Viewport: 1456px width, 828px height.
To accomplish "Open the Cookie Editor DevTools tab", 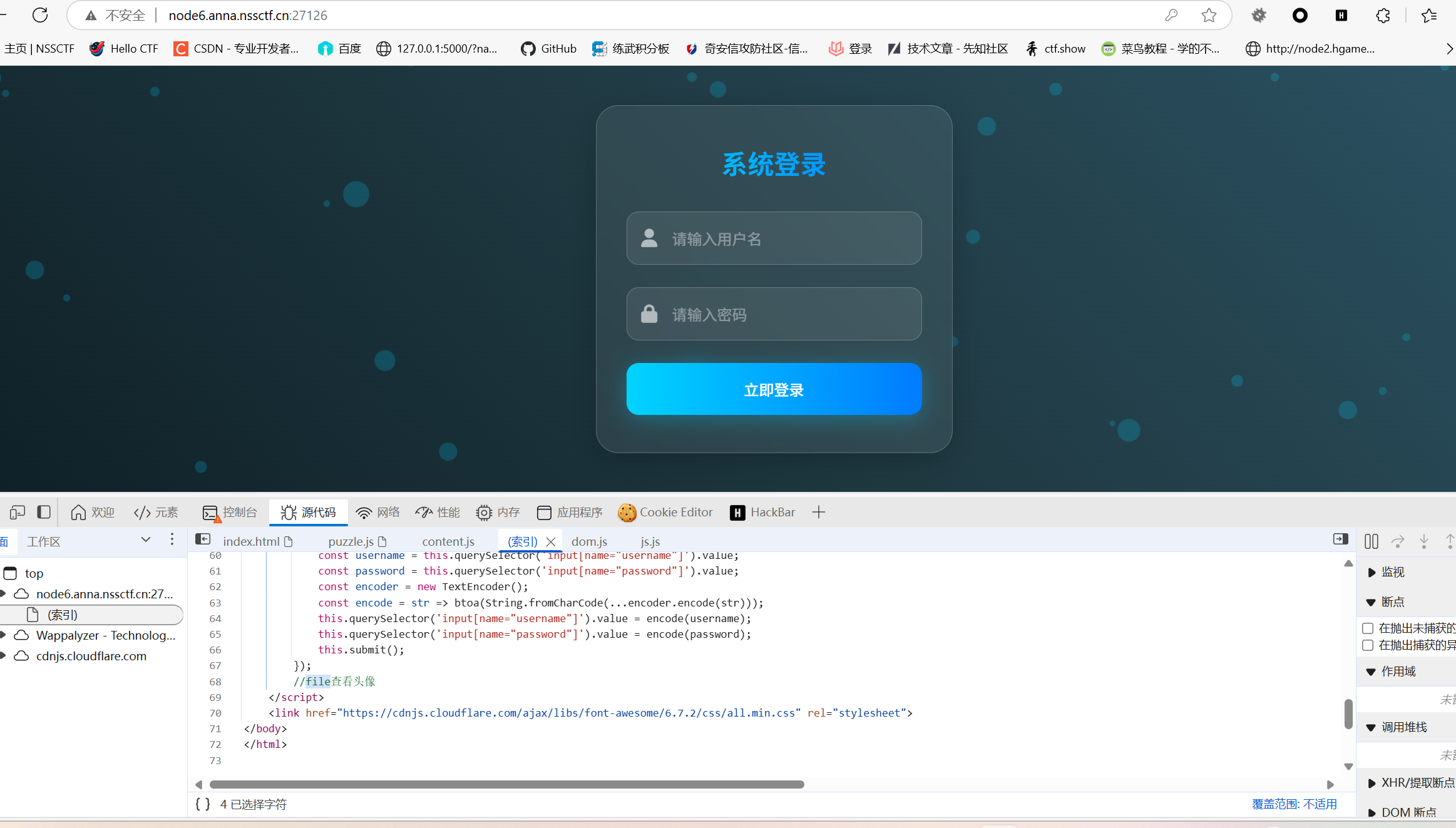I will click(665, 513).
